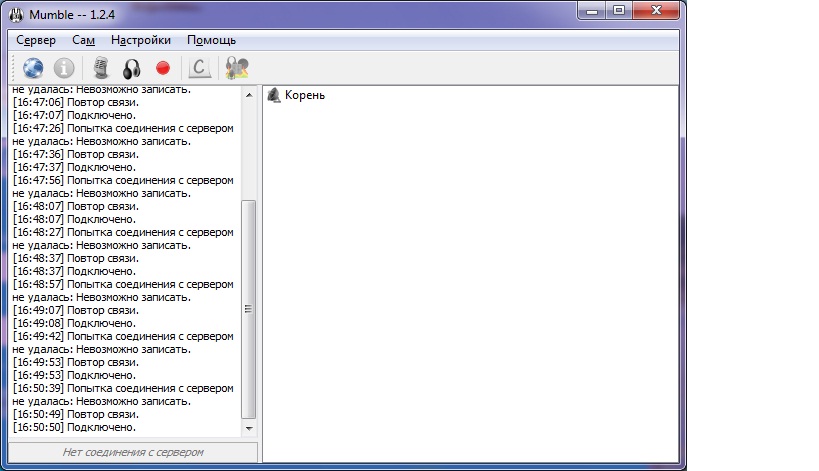The image size is (819, 471).
Task: Open the Сервер menu
Action: click(36, 40)
